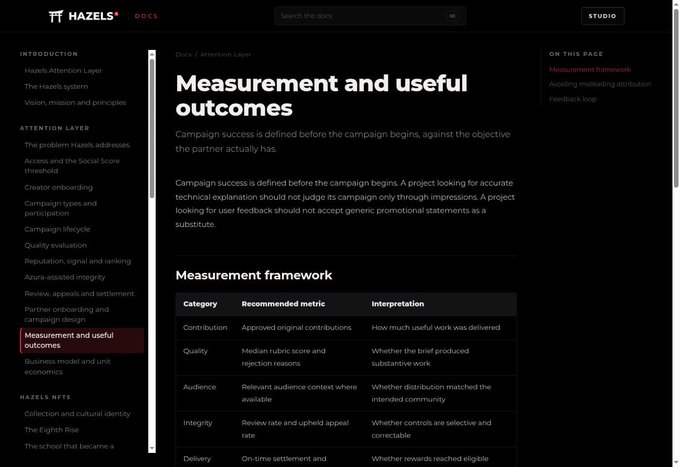Click the sidebar scrollbar down arrow
The width and height of the screenshot is (680, 467).
[152, 448]
